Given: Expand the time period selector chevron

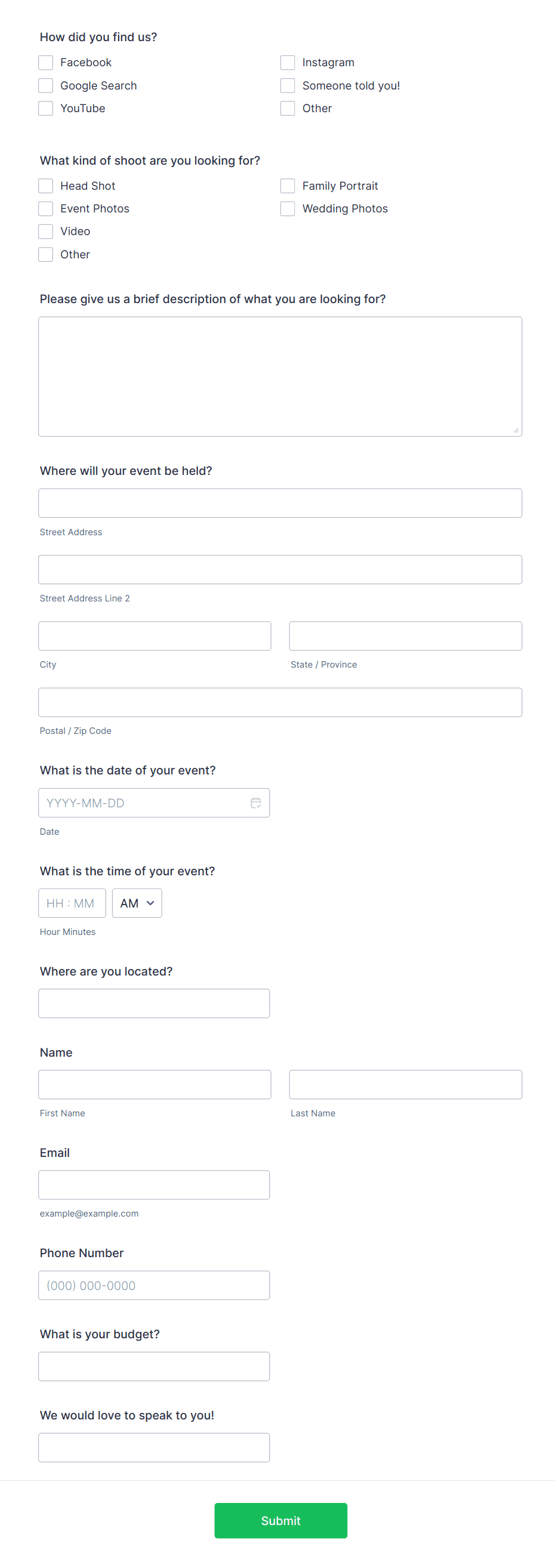Looking at the screenshot, I should 152,903.
